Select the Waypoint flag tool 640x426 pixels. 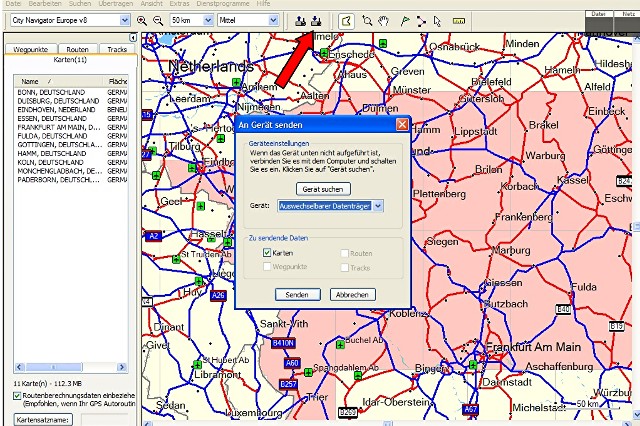pyautogui.click(x=405, y=21)
